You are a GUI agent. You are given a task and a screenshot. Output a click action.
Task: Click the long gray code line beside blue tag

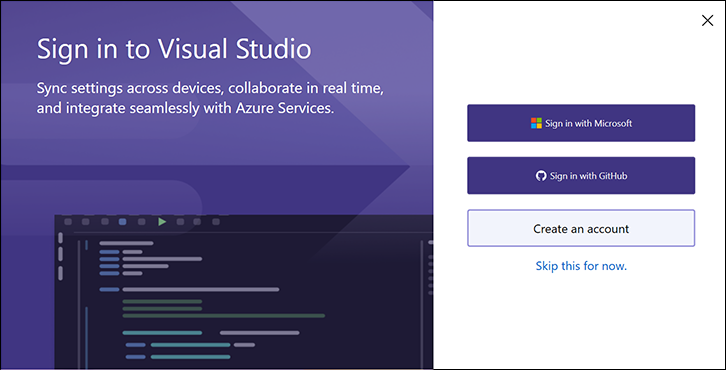(x=200, y=289)
